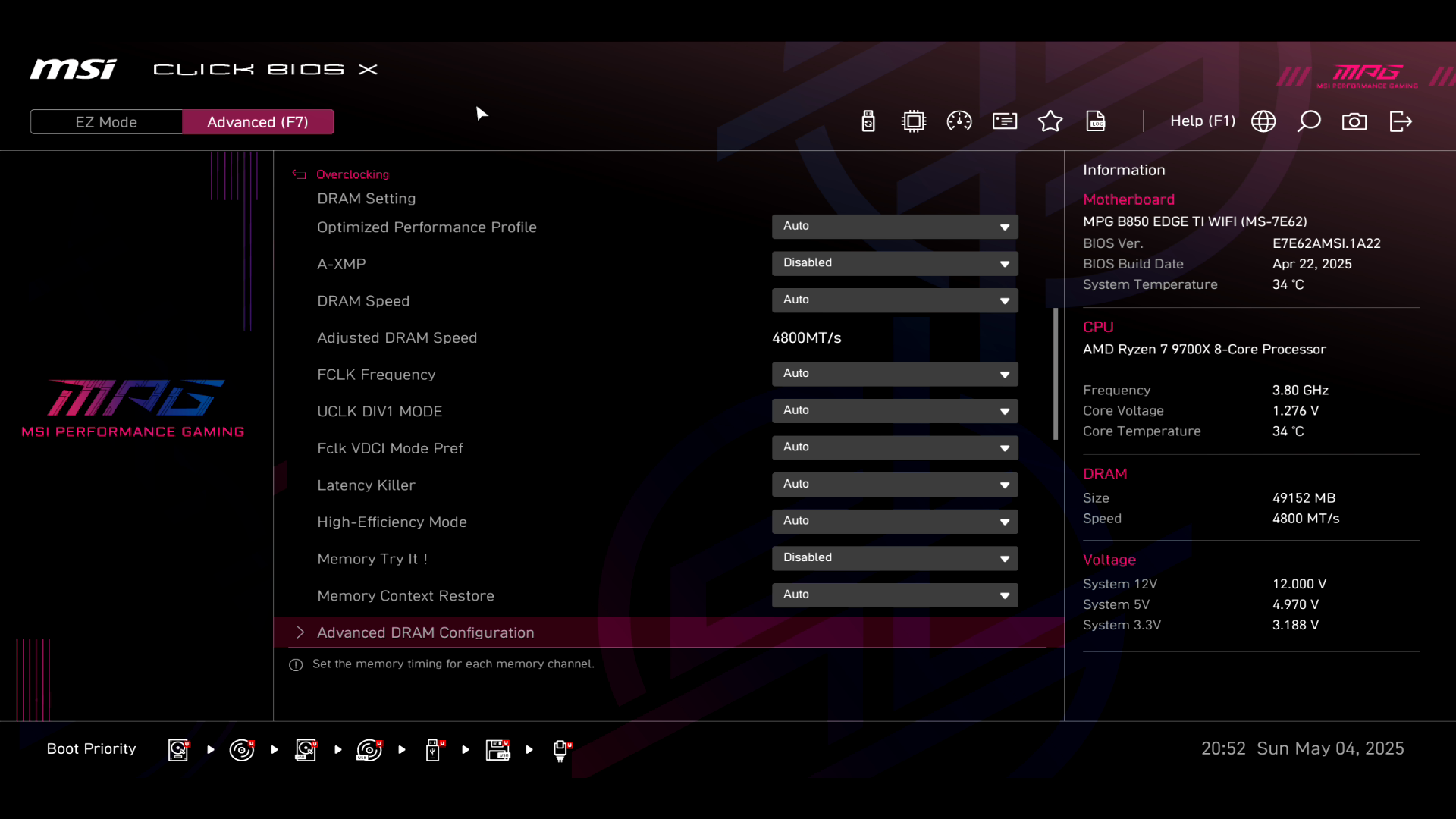Click the exit icon in the toolbar
The width and height of the screenshot is (1456, 819).
pyautogui.click(x=1401, y=121)
